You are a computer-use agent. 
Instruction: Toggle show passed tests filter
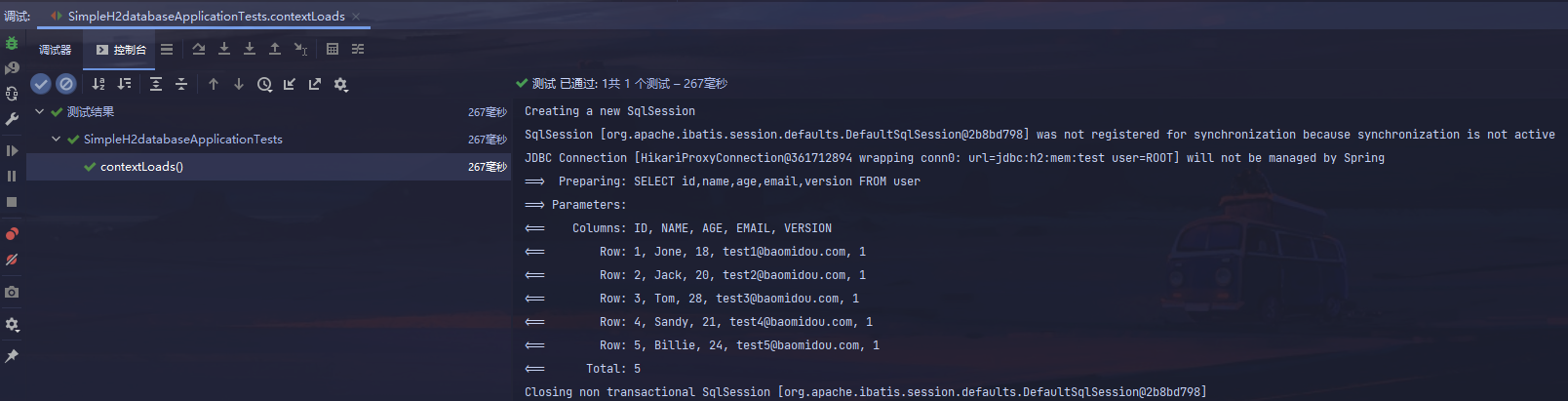[x=40, y=84]
